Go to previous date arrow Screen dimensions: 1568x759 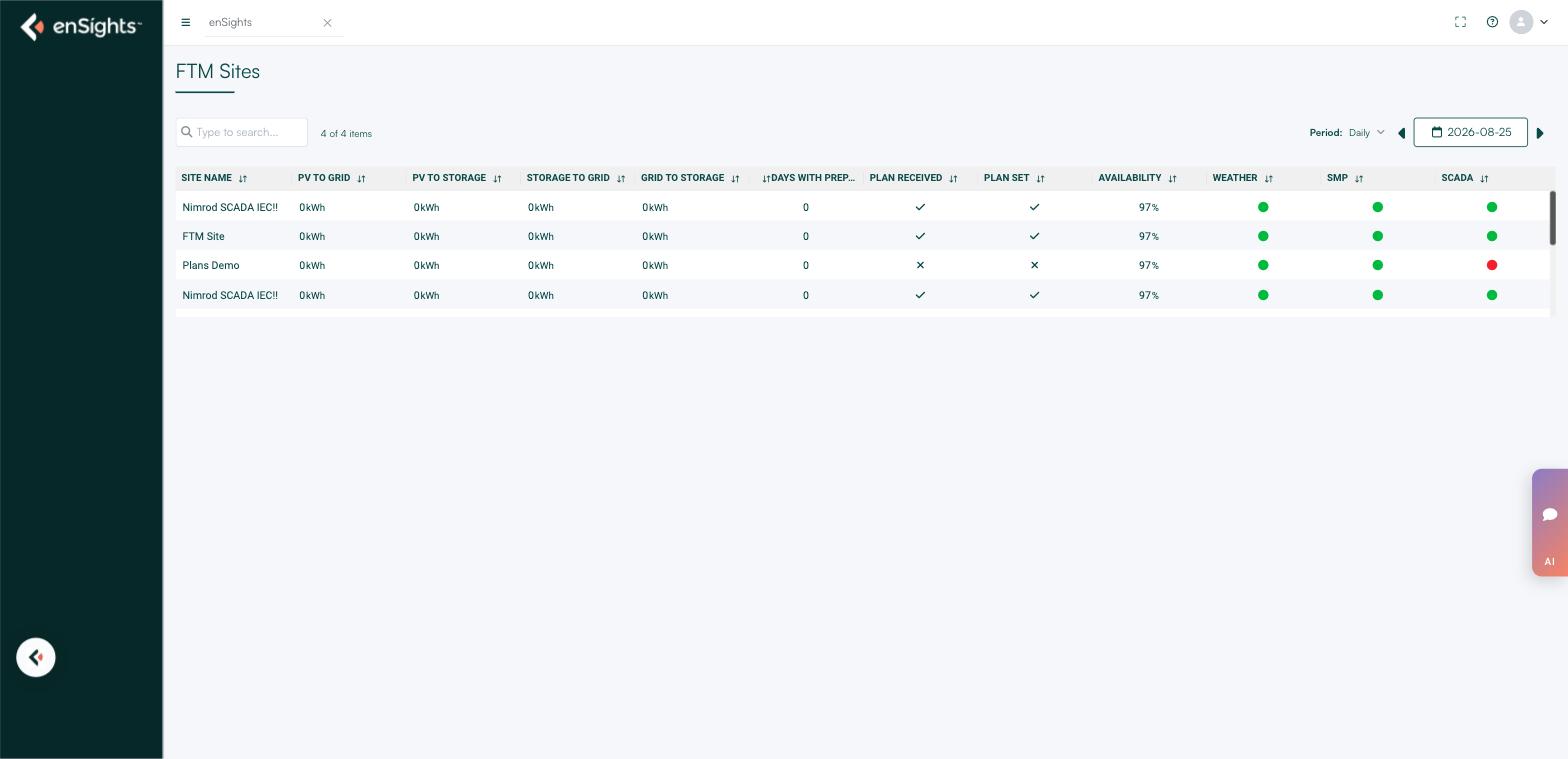point(1401,133)
